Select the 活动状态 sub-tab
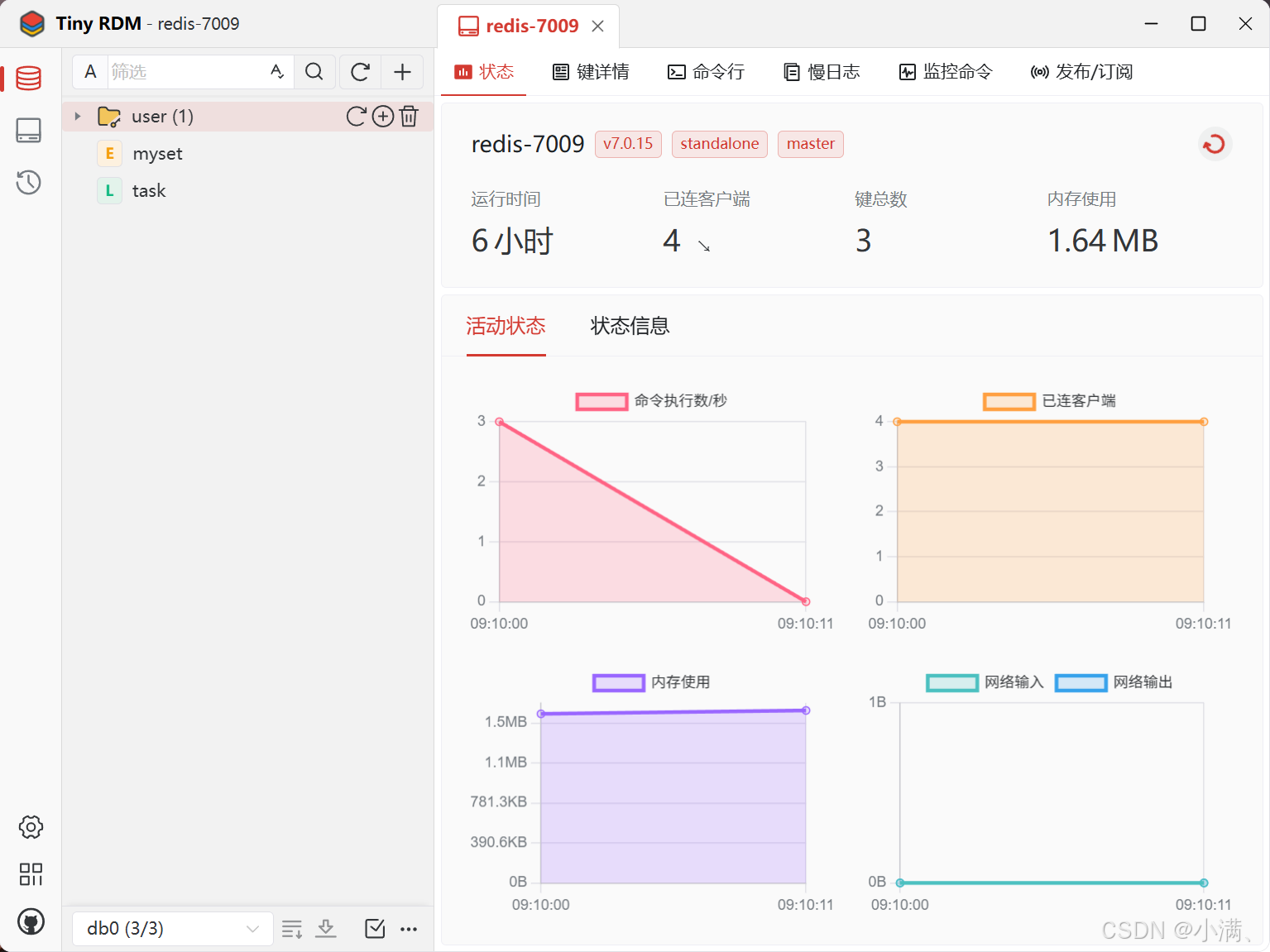The image size is (1270, 952). [506, 326]
